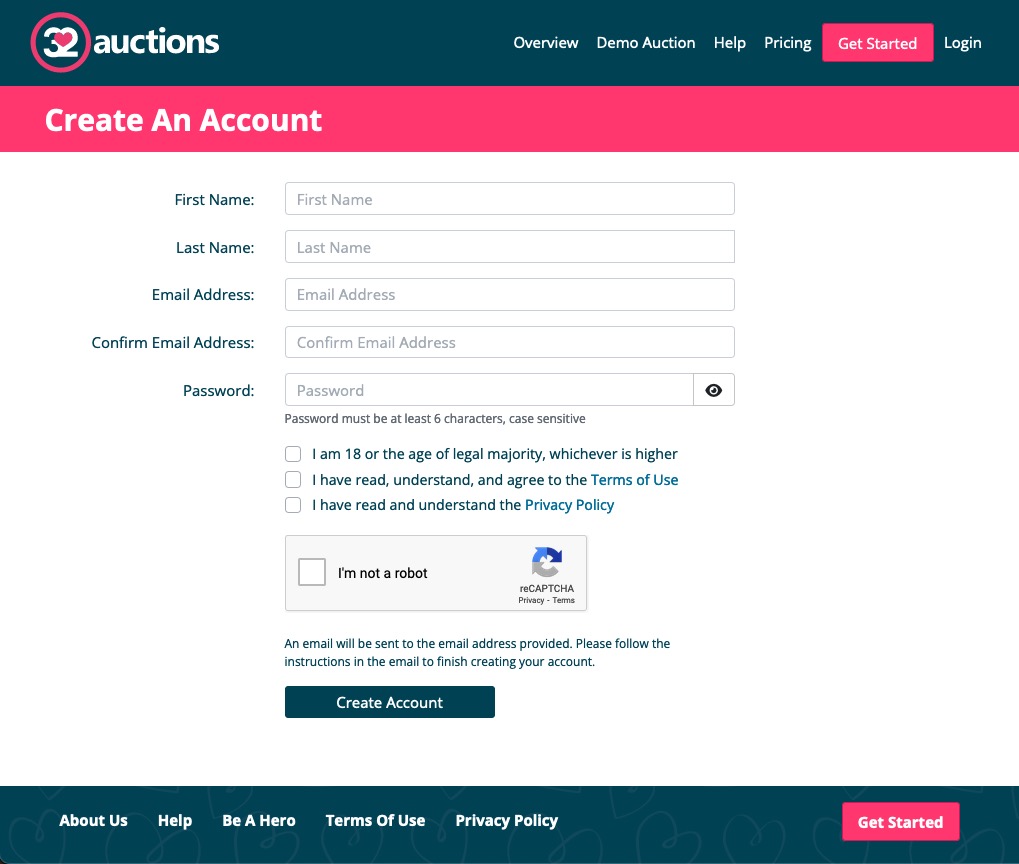
Task: Check the I'm not a robot box
Action: click(313, 573)
